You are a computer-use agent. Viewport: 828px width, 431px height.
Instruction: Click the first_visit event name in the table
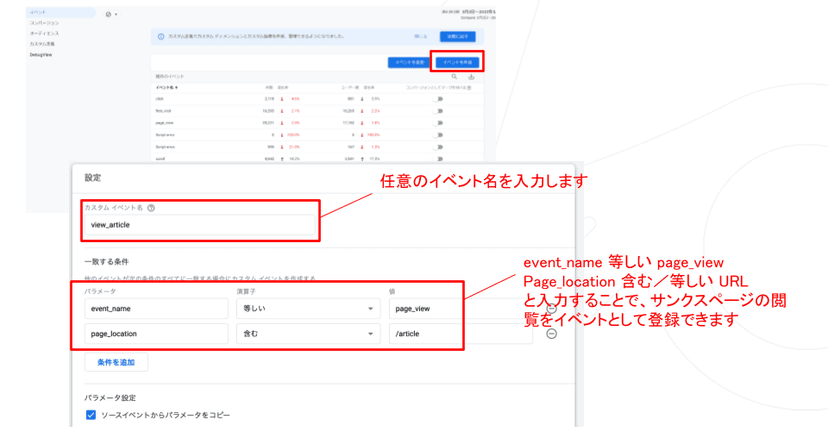(x=163, y=111)
